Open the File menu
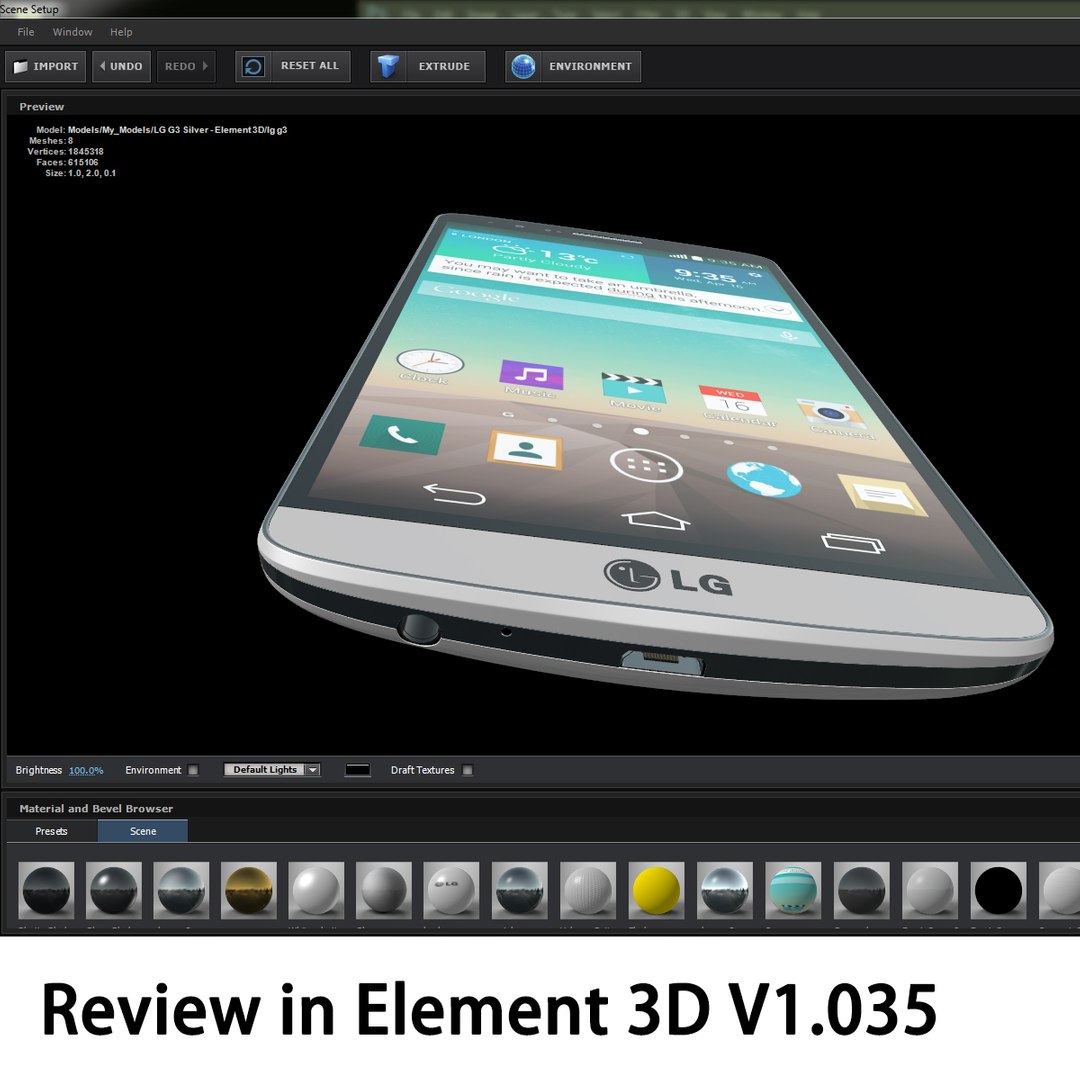 point(25,32)
